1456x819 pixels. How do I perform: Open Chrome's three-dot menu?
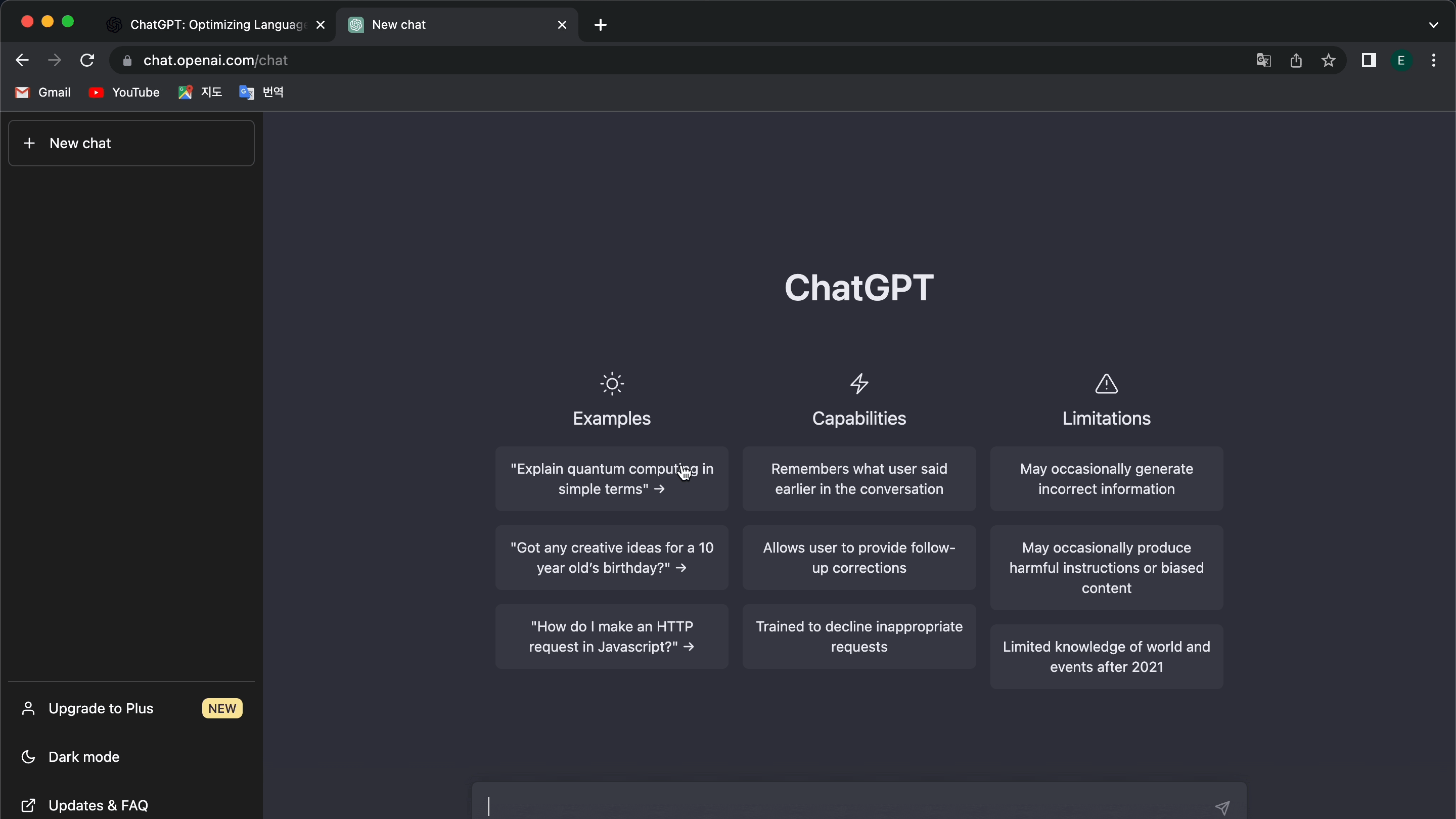1433,61
